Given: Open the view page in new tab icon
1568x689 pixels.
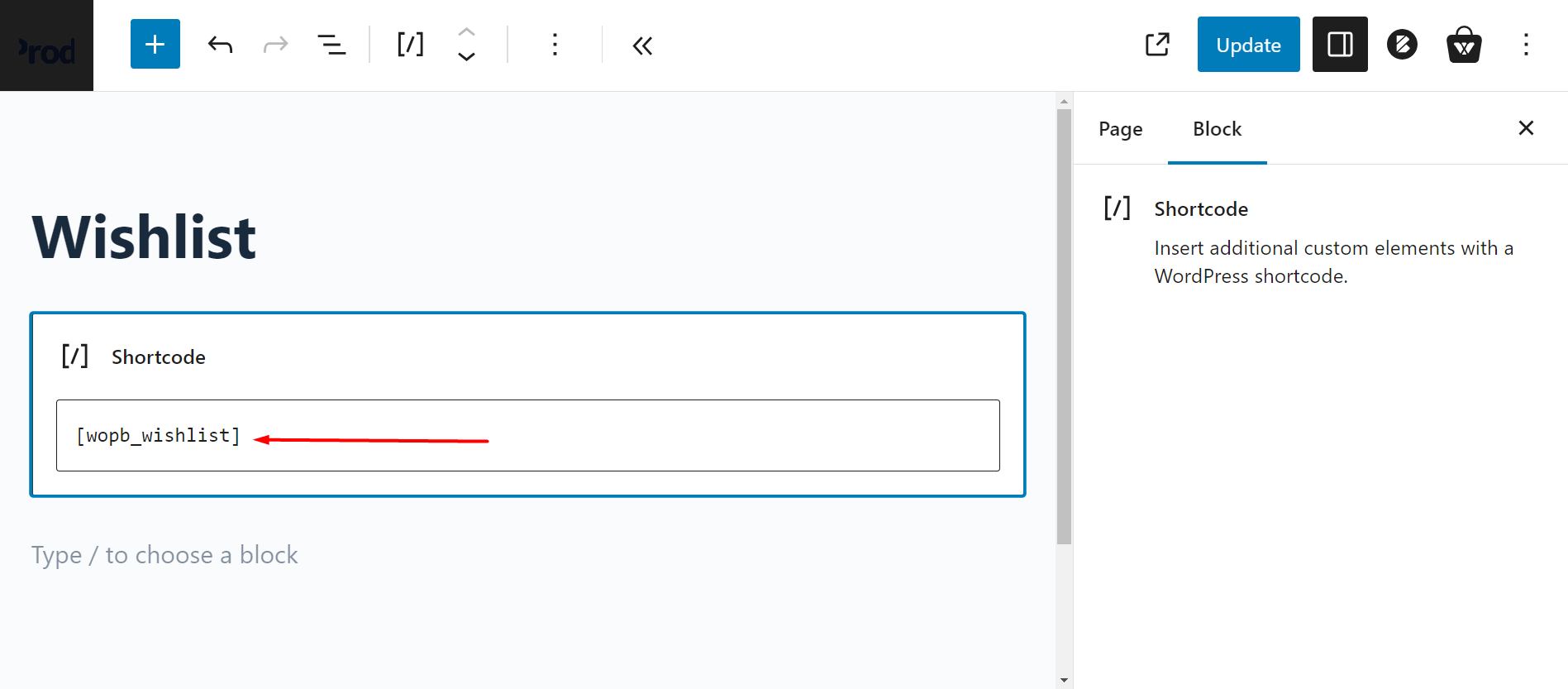Looking at the screenshot, I should [x=1157, y=44].
